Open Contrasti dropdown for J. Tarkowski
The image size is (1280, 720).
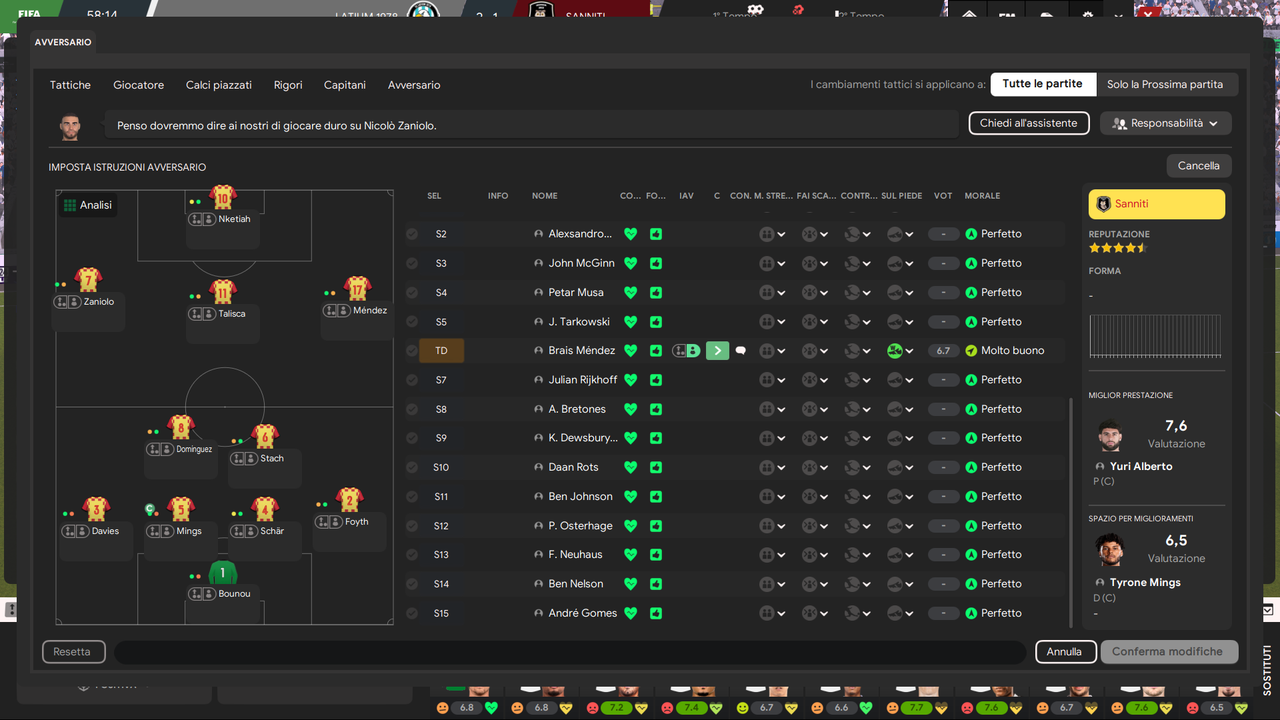pos(858,322)
